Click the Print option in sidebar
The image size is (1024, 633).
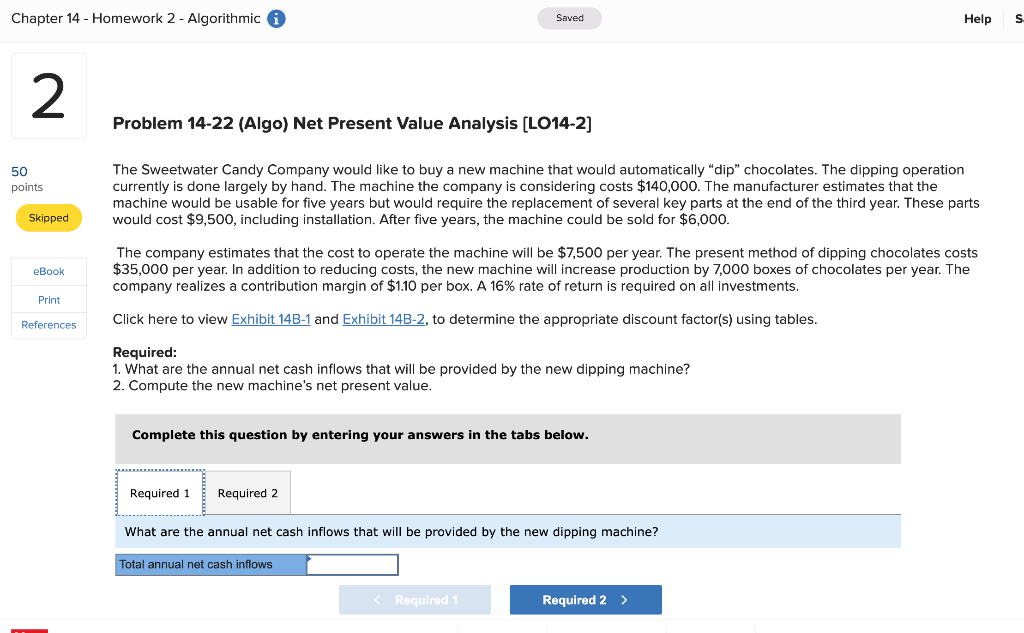[x=48, y=299]
